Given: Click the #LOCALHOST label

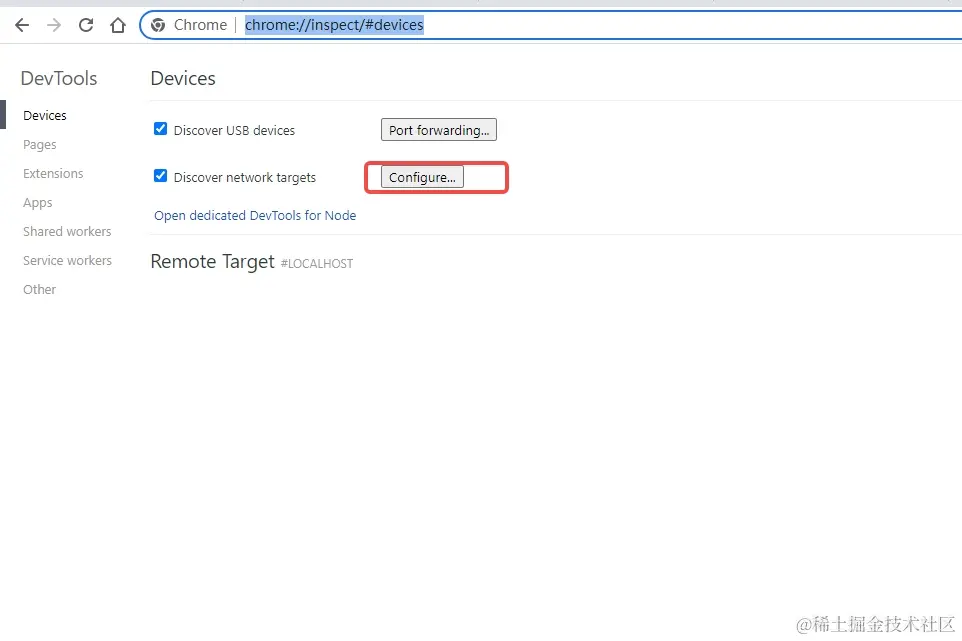Looking at the screenshot, I should coord(317,264).
